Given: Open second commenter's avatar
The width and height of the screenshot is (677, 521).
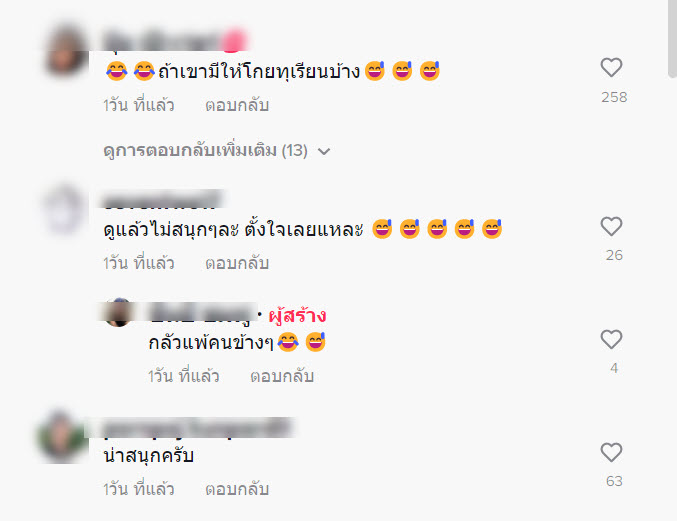Looking at the screenshot, I should pos(65,209).
